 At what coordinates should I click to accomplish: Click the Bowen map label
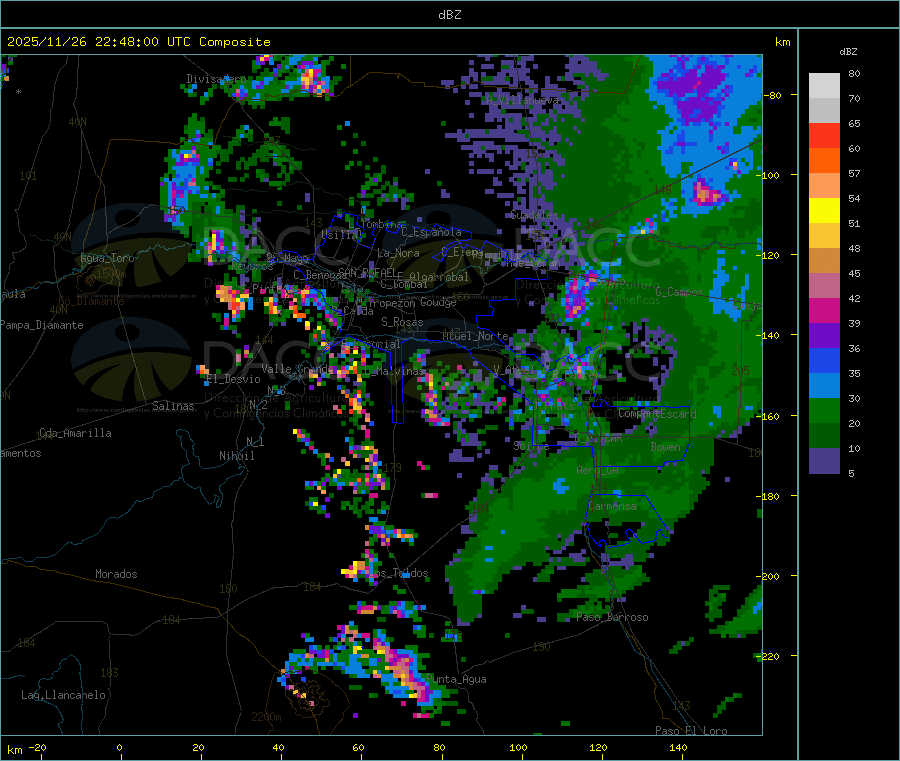pyautogui.click(x=666, y=447)
